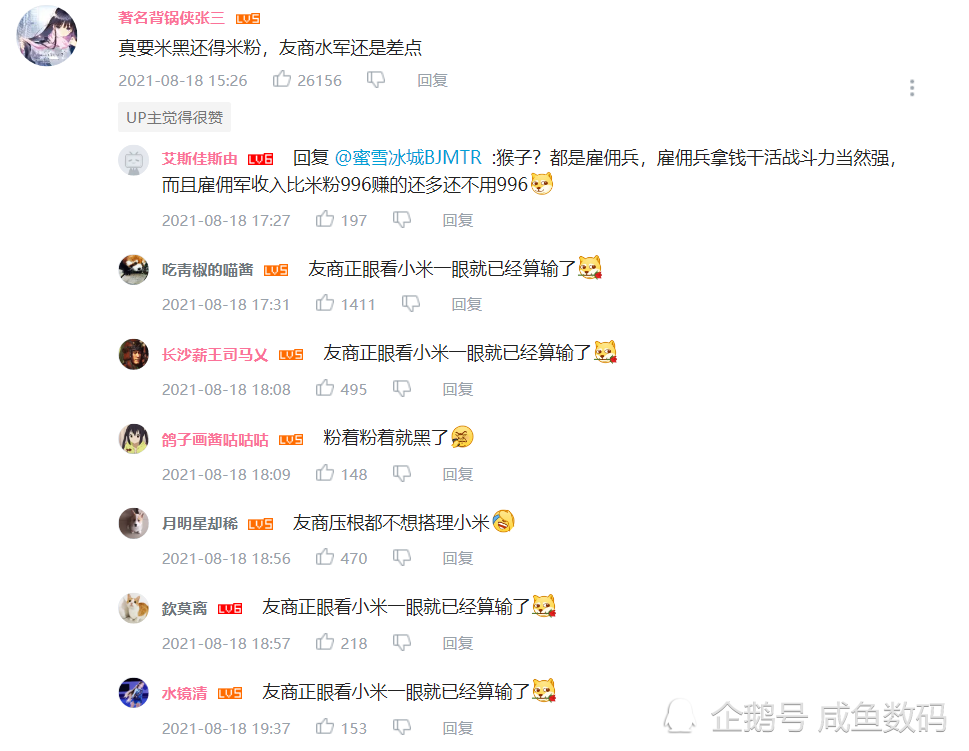The width and height of the screenshot is (969, 751).
Task: Dislike the top comment by 著名背锅侠张三
Action: [376, 80]
